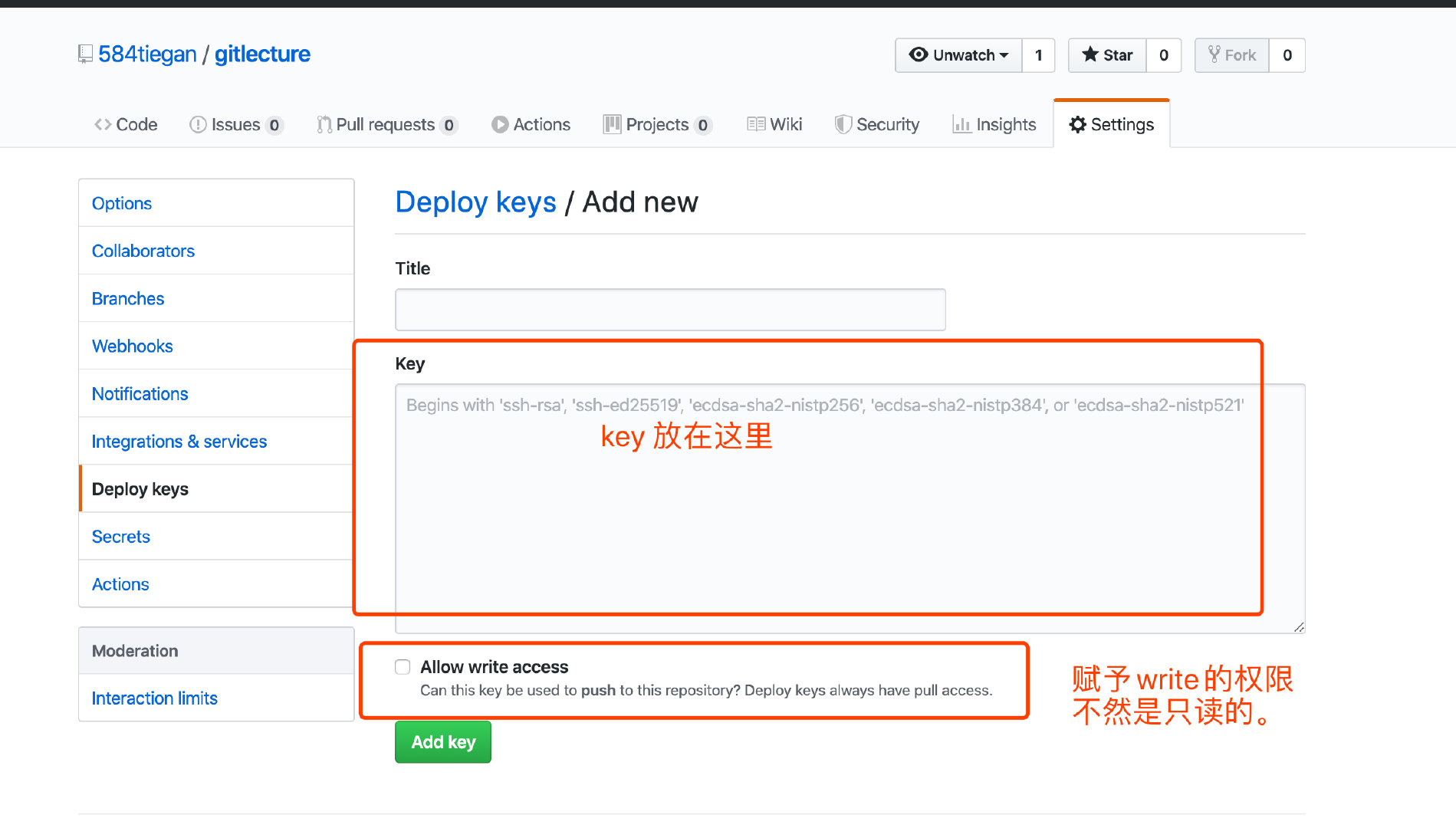Open the Wiki tab
Image resolution: width=1456 pixels, height=828 pixels.
tap(774, 124)
